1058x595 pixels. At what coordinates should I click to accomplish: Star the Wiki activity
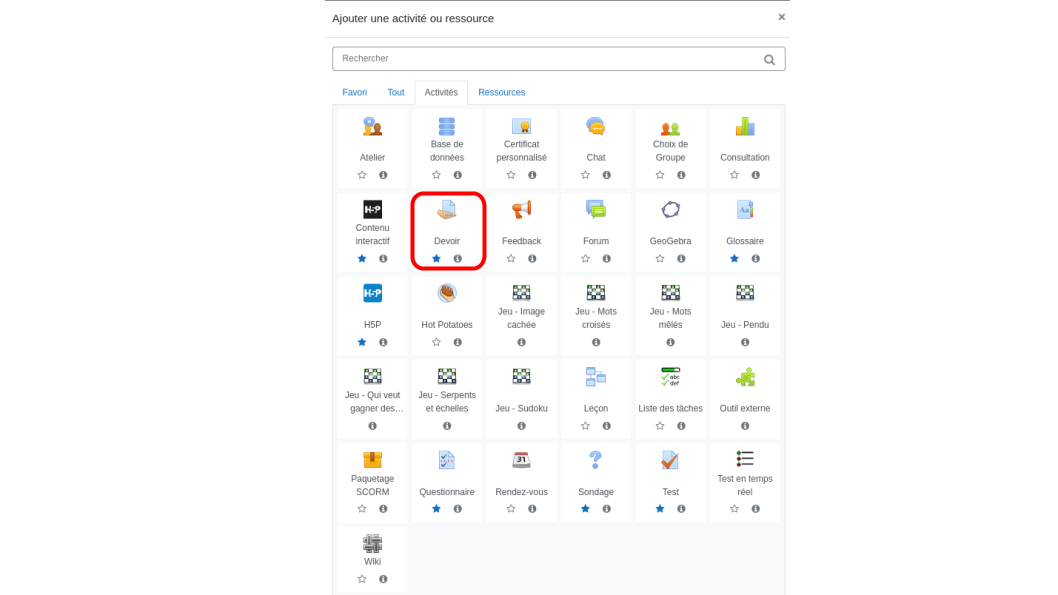pos(362,579)
